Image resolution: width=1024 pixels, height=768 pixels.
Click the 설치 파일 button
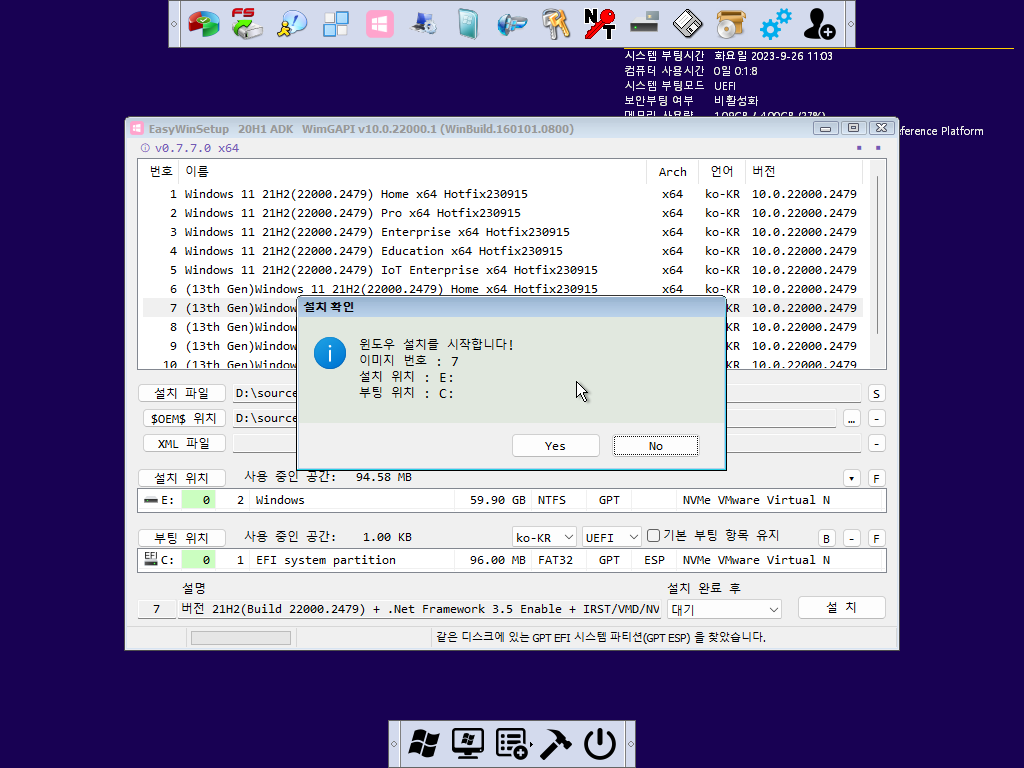182,393
